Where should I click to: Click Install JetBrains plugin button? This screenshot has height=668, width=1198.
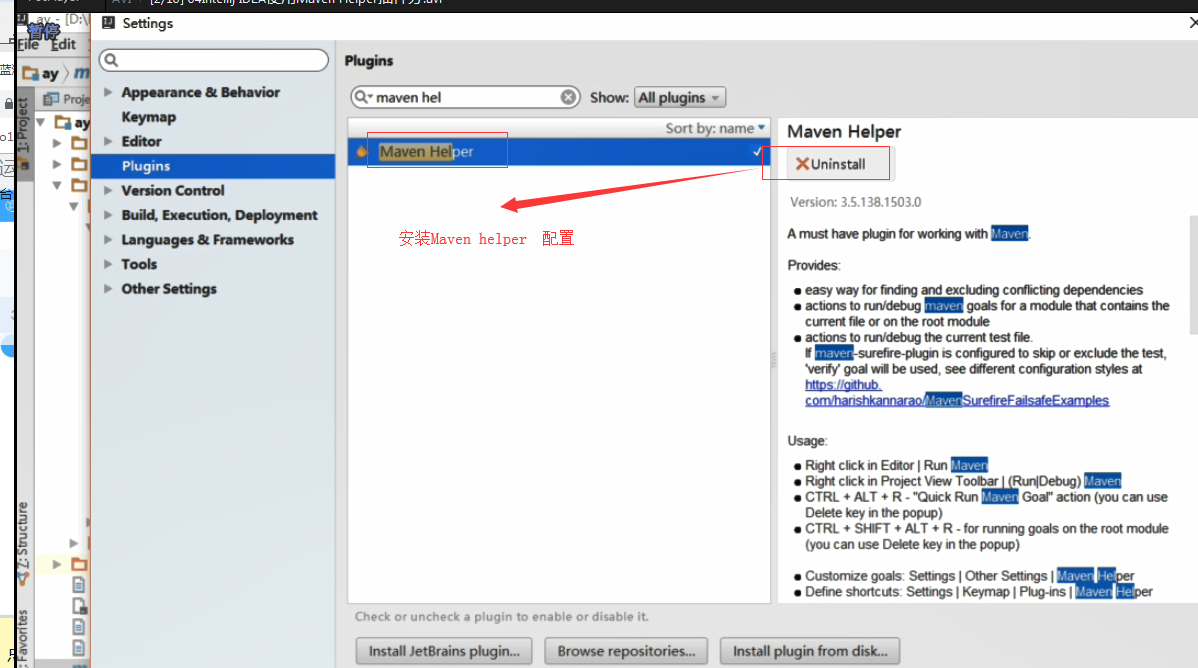(x=444, y=651)
